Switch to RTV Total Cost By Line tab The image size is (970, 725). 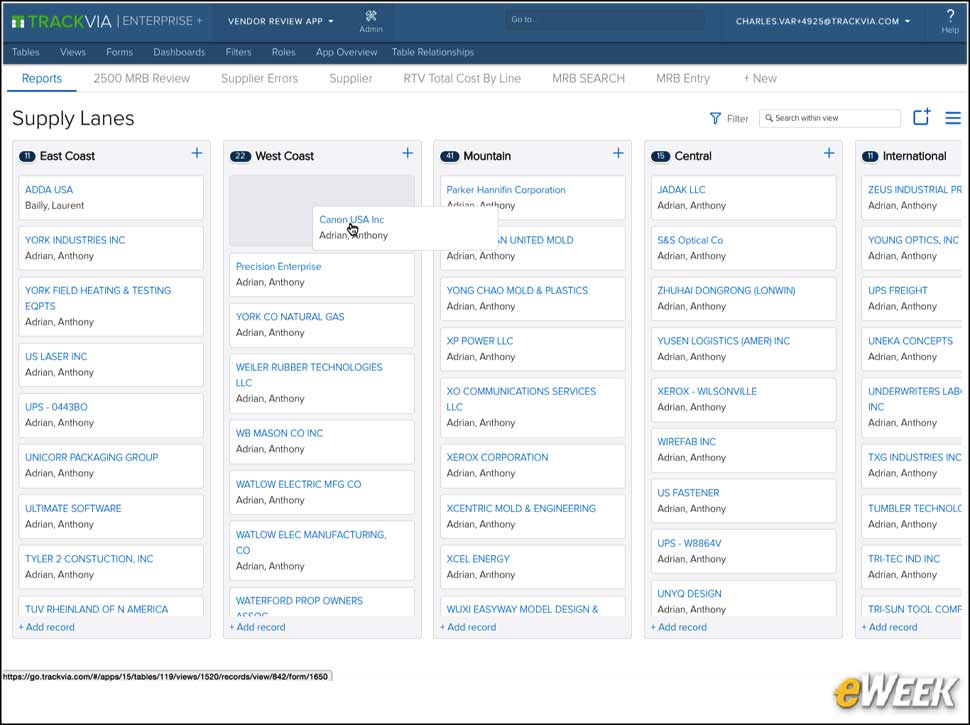pos(462,79)
